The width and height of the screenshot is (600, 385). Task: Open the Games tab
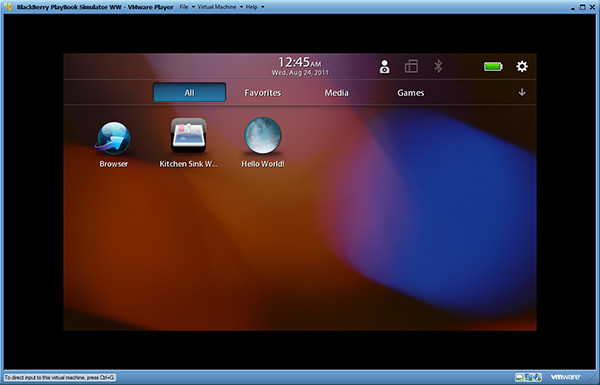point(411,93)
